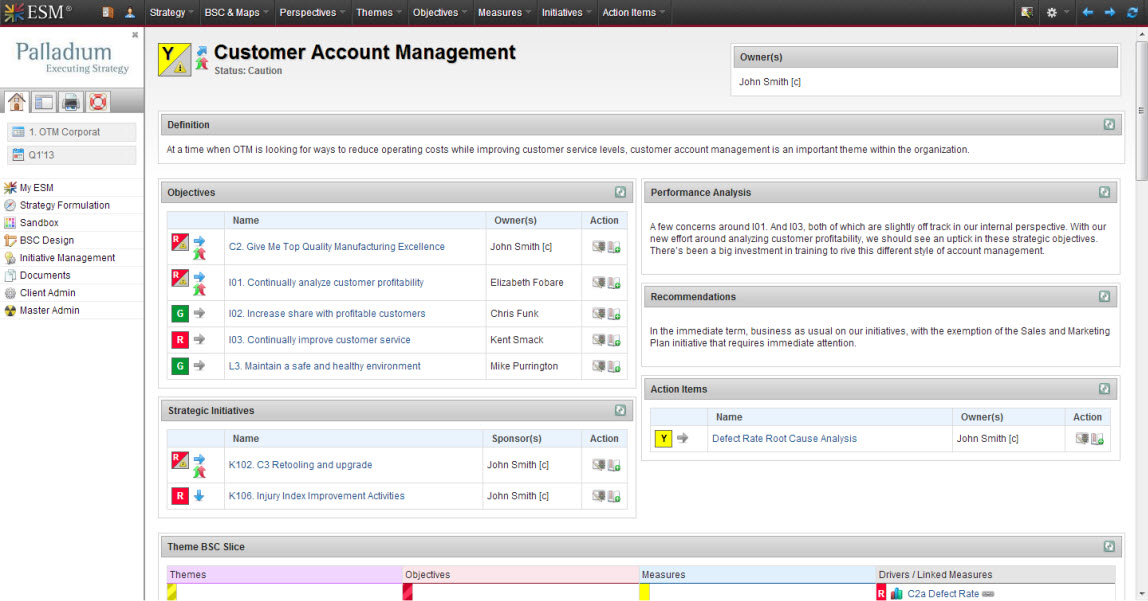Click add-document icon in K106 row
1148x601 pixels.
pyautogui.click(x=614, y=496)
